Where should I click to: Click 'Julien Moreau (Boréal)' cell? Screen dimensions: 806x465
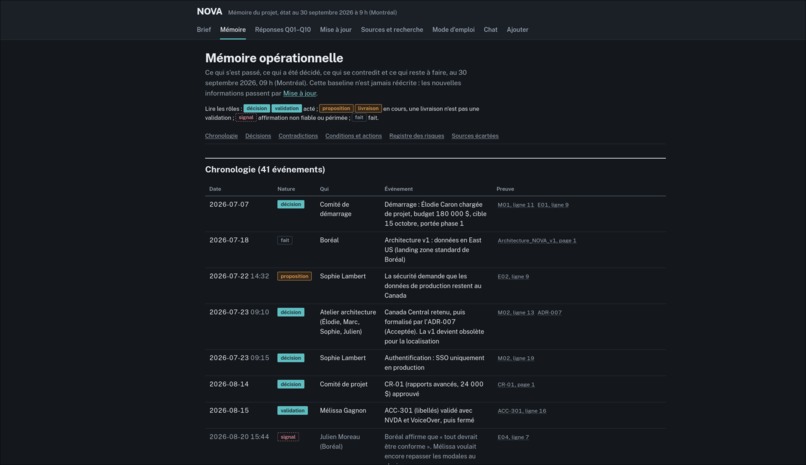pyautogui.click(x=340, y=442)
